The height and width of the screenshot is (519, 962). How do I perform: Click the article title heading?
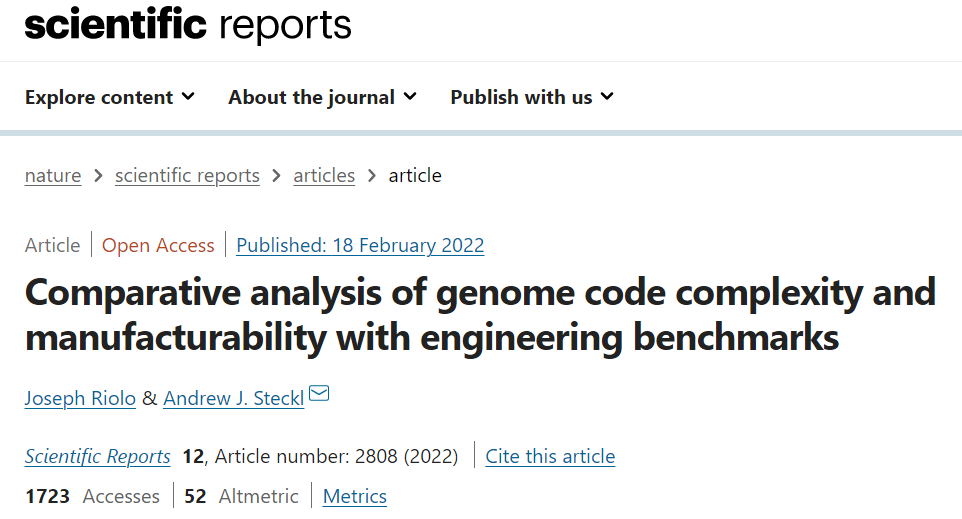tap(480, 315)
